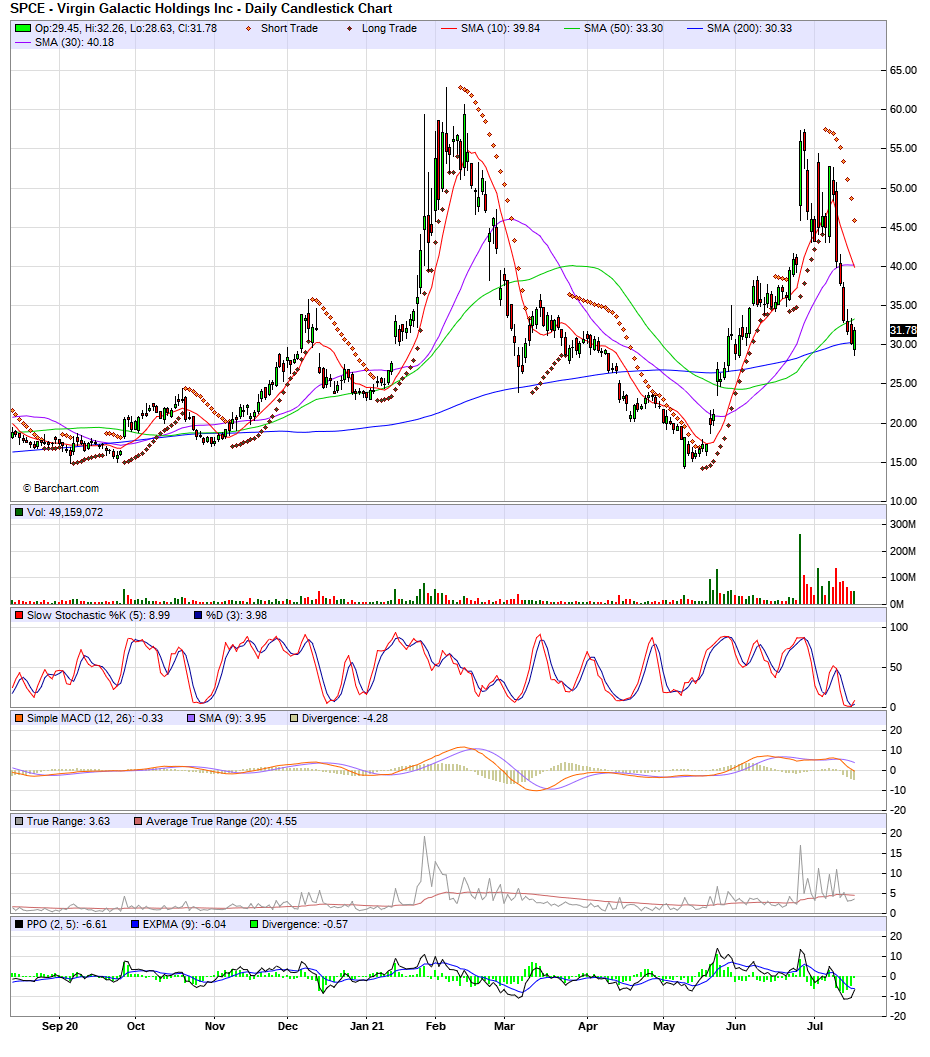Click the purple MACD SMA (9) swatch
This screenshot has height=1057, width=930.
191,719
